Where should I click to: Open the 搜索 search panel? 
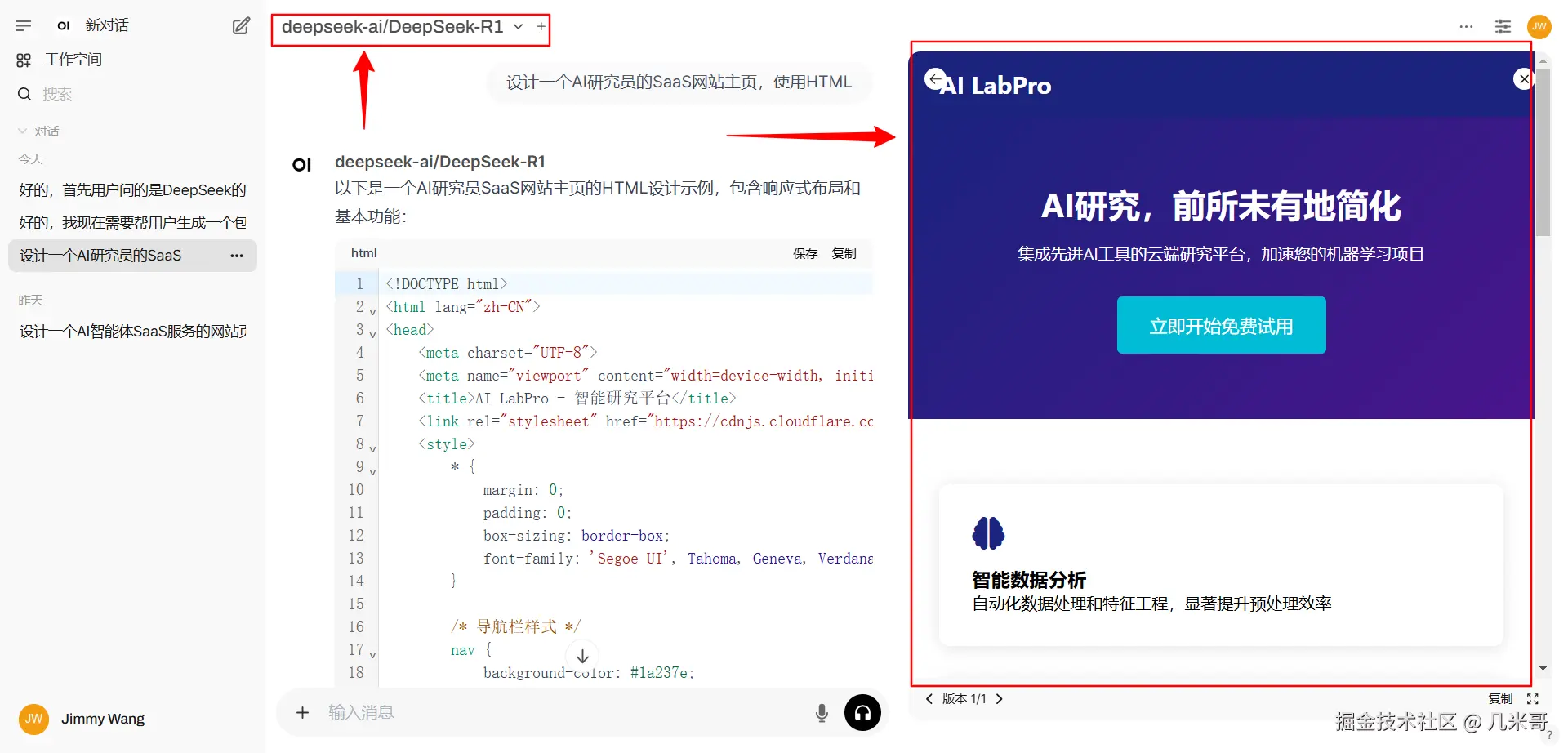point(57,94)
